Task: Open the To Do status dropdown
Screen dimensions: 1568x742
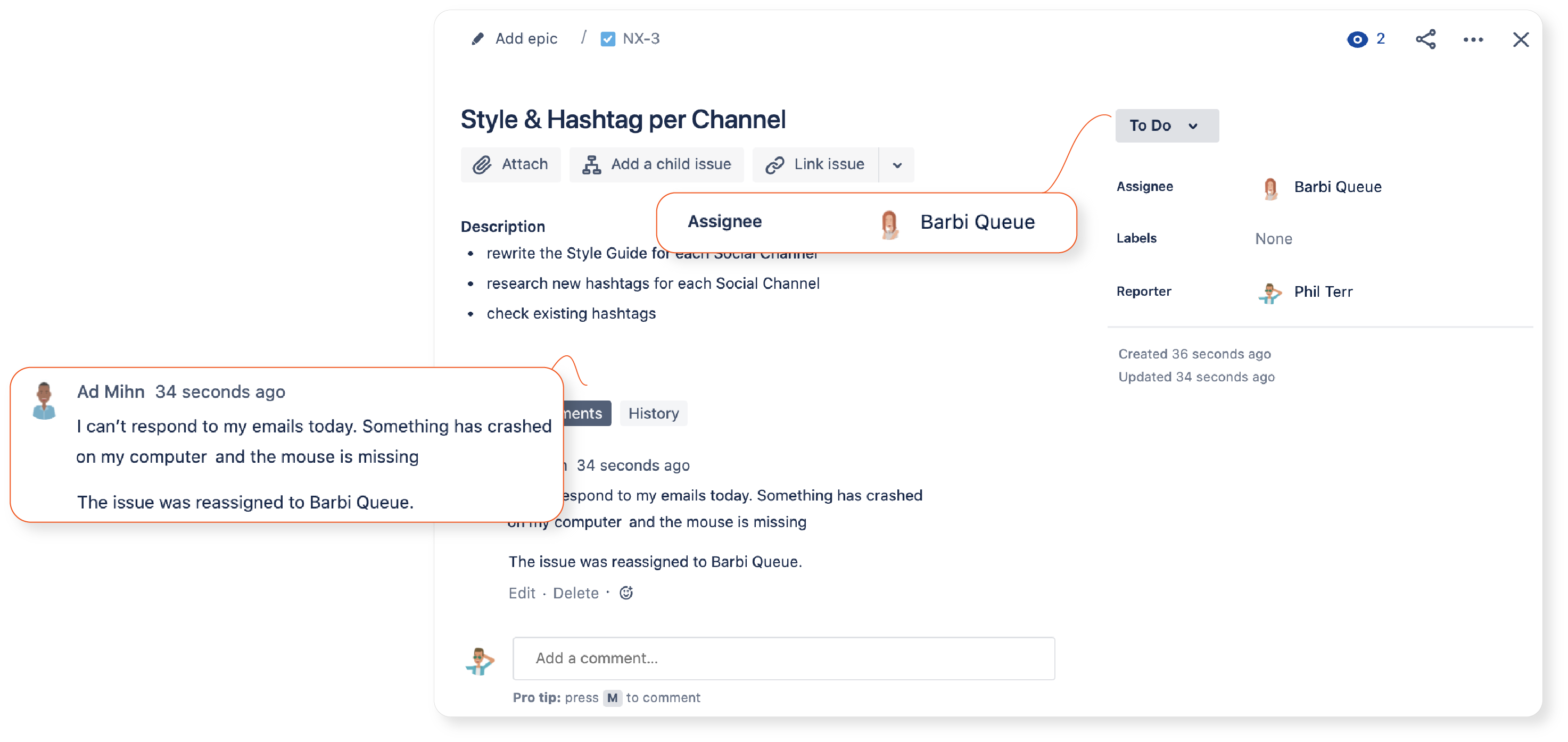Action: 1167,126
